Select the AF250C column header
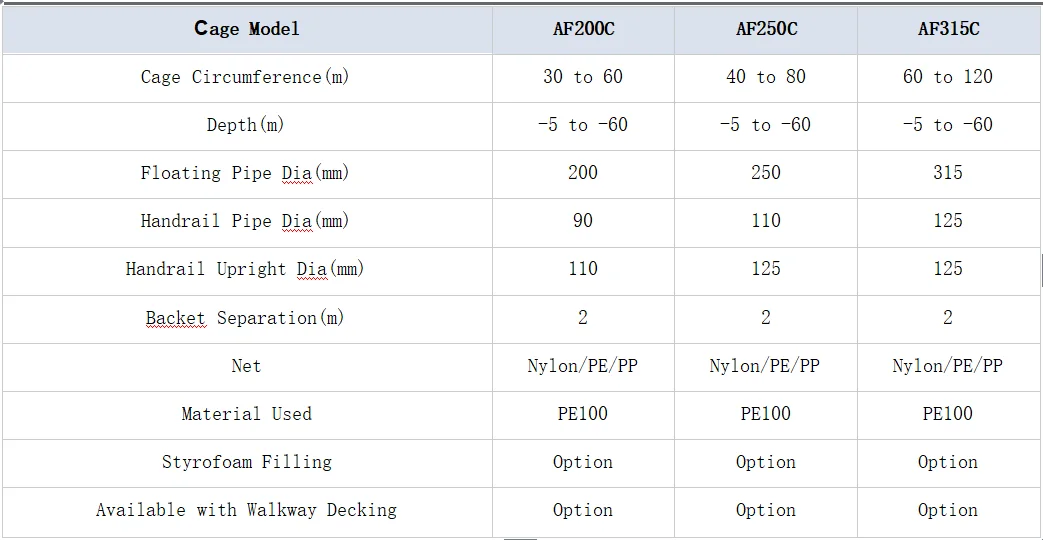 [x=766, y=29]
